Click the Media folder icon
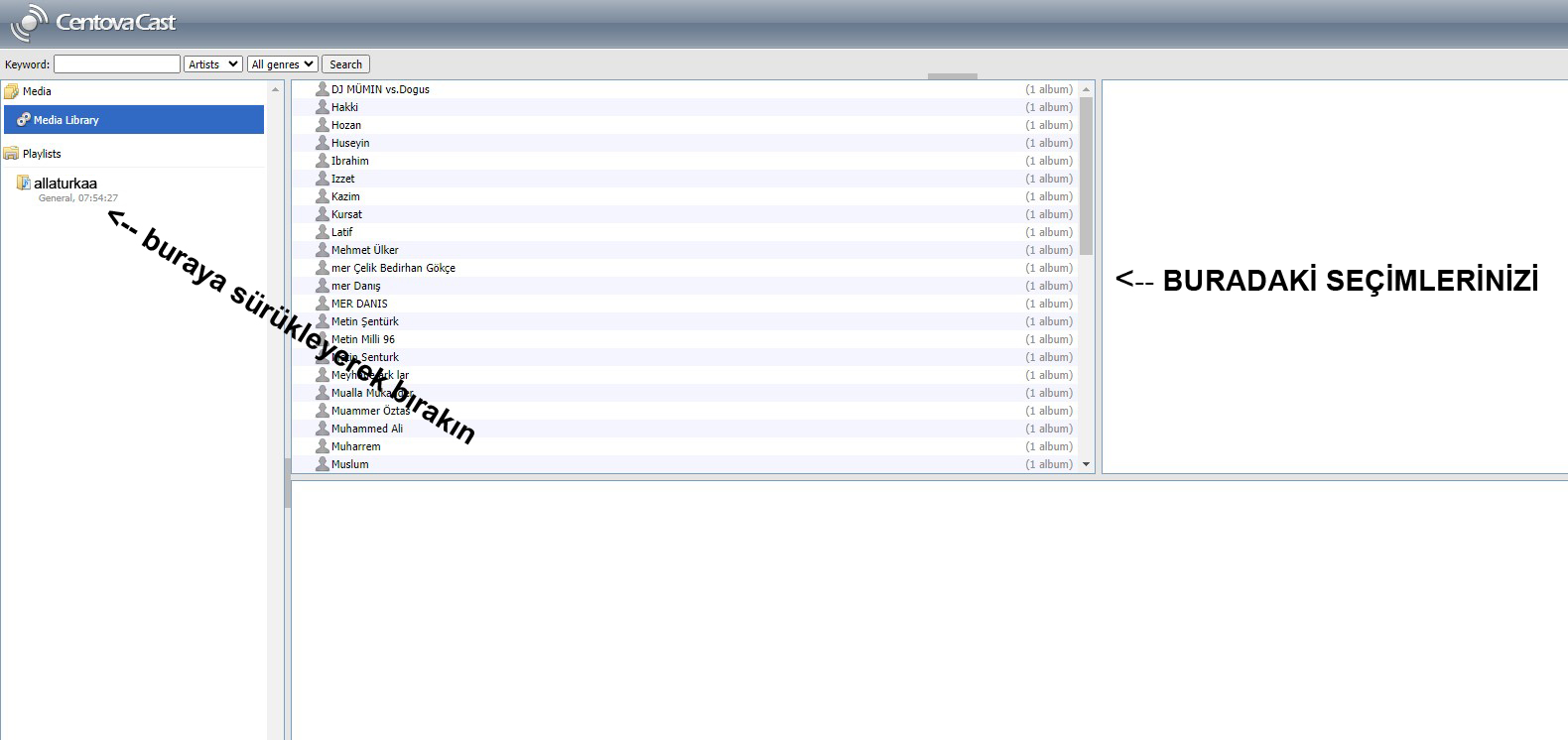 coord(12,91)
